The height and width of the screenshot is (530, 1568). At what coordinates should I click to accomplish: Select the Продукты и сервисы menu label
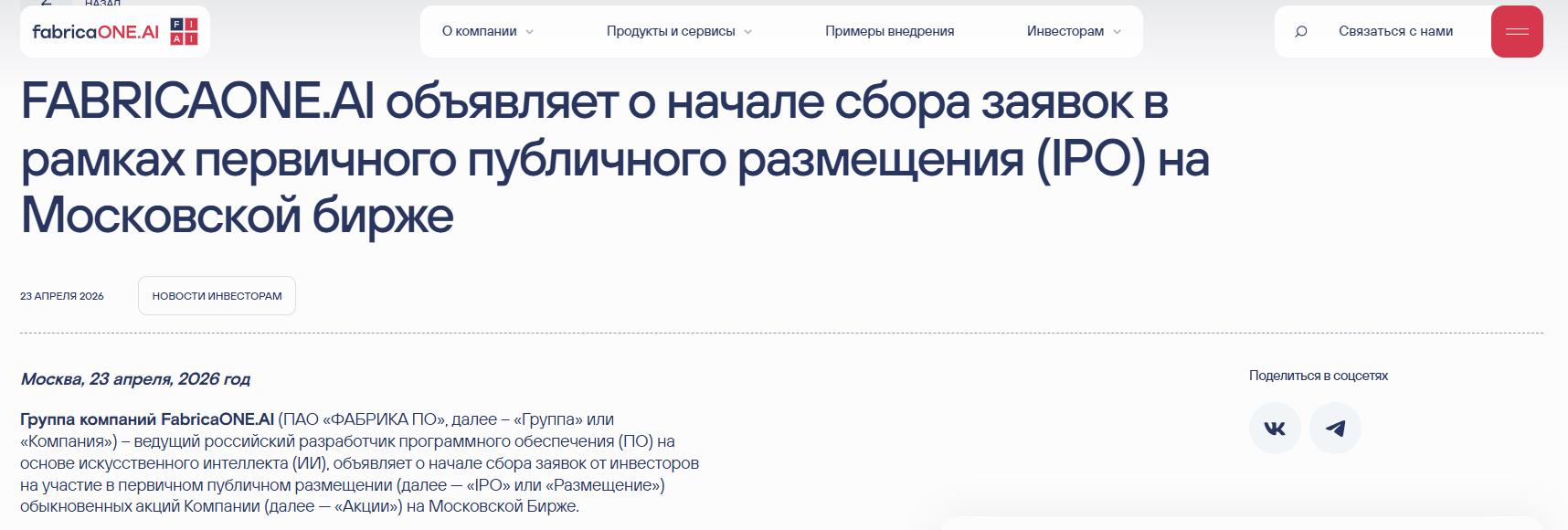tap(671, 32)
